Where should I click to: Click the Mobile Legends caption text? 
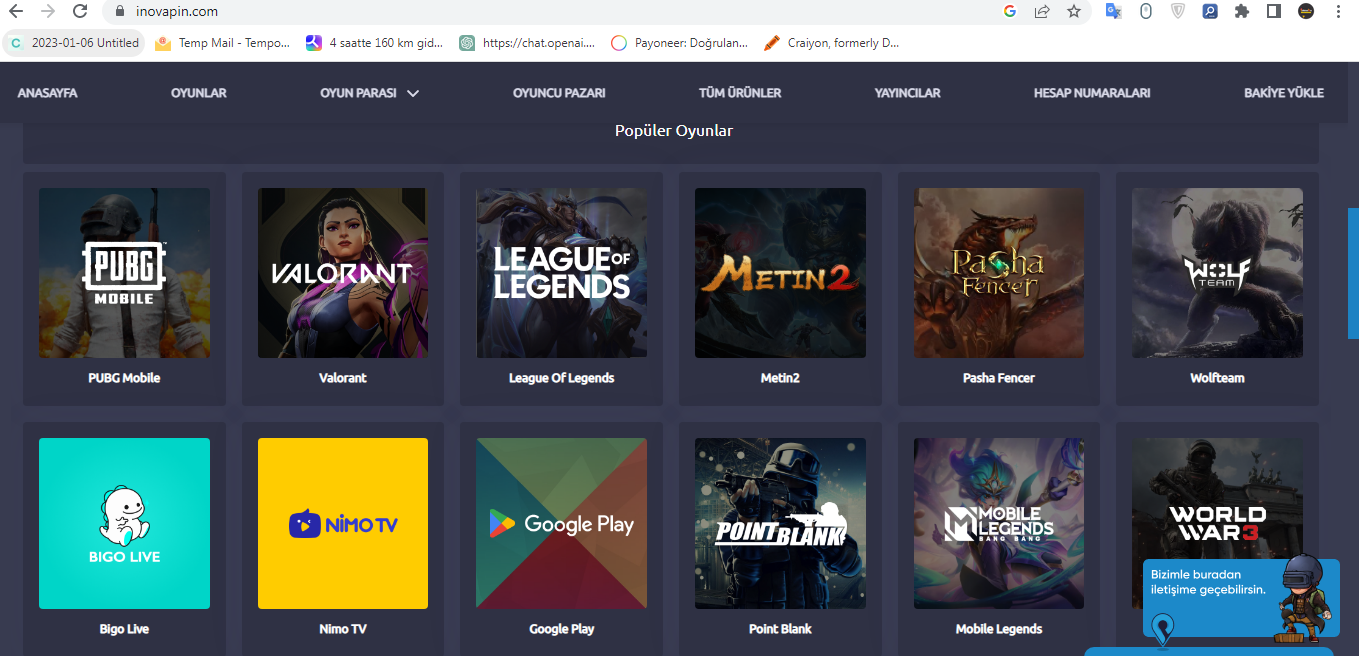[x=999, y=629]
